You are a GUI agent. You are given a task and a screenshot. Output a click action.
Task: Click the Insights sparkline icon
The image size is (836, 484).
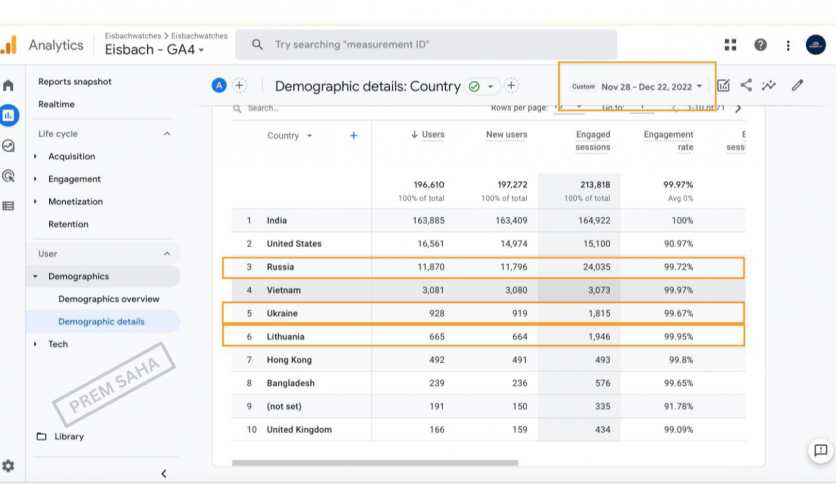(769, 86)
